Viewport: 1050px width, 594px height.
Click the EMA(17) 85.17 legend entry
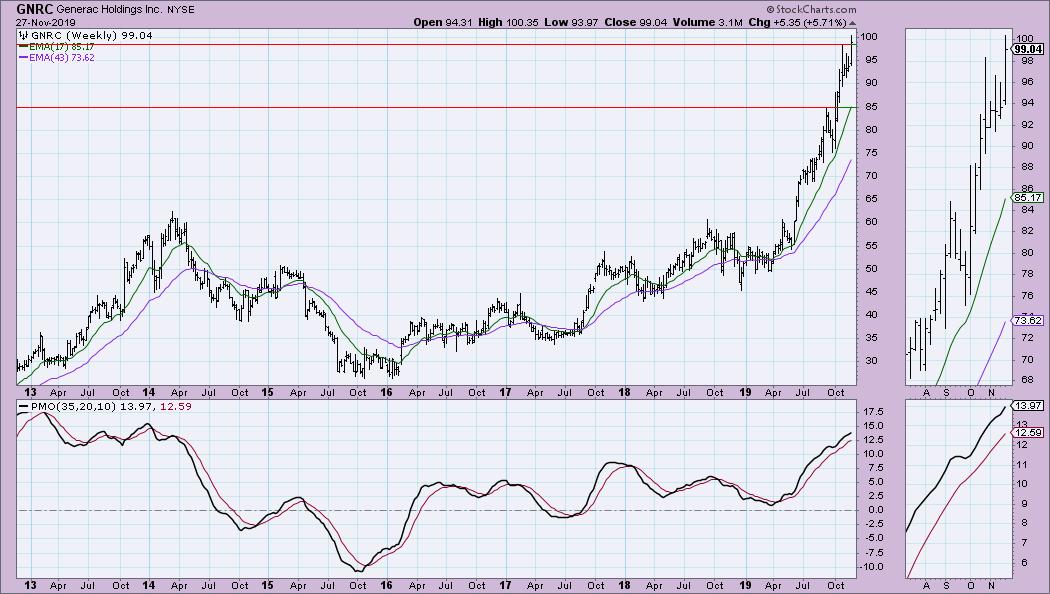tap(57, 47)
